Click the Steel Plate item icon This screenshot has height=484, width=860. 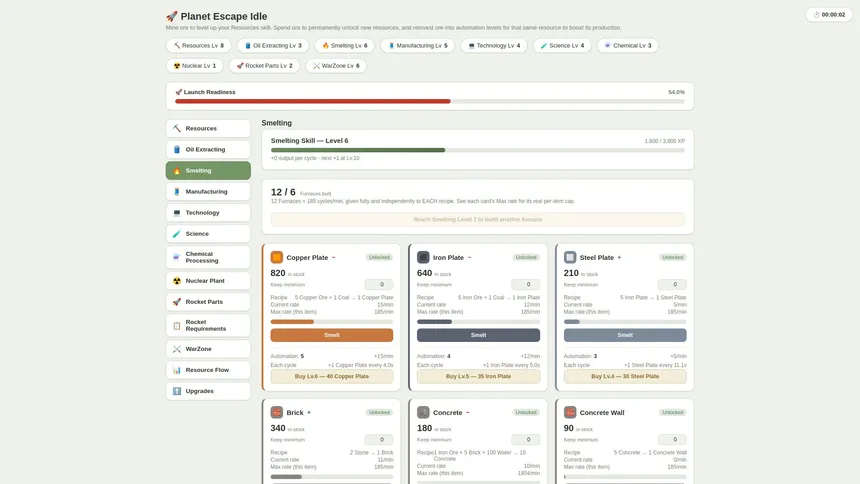click(570, 257)
